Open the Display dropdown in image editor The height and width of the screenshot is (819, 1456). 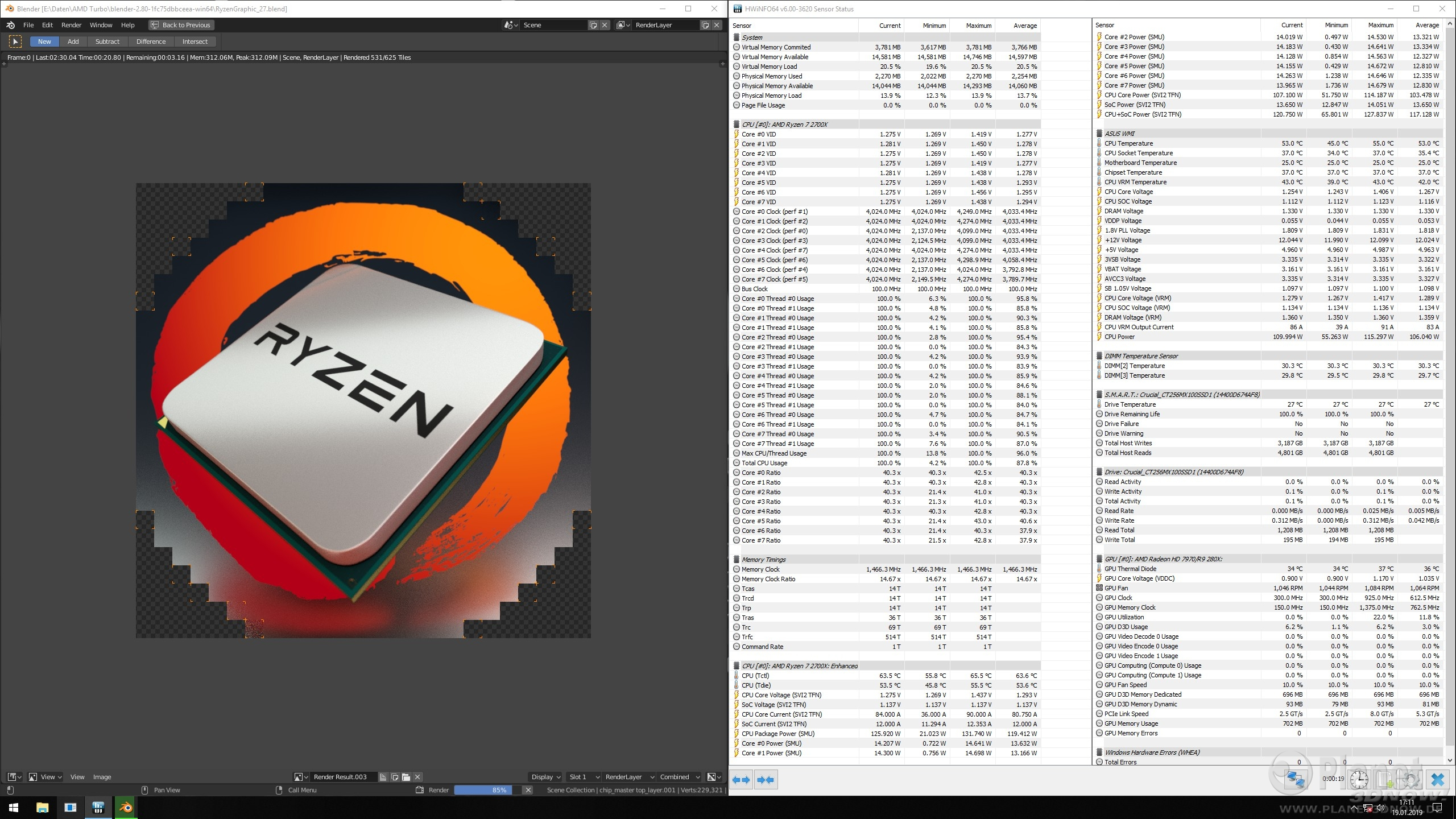click(545, 777)
